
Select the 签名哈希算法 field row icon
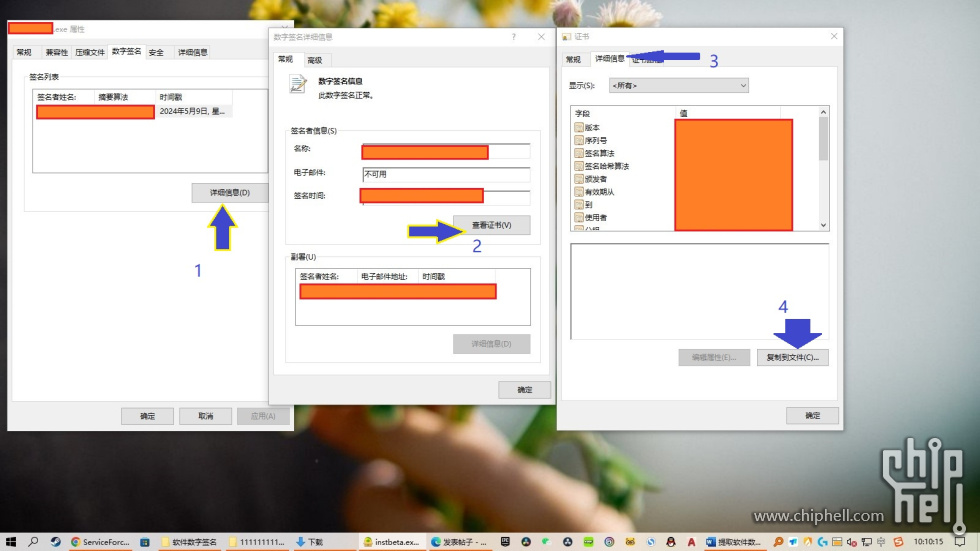(579, 166)
